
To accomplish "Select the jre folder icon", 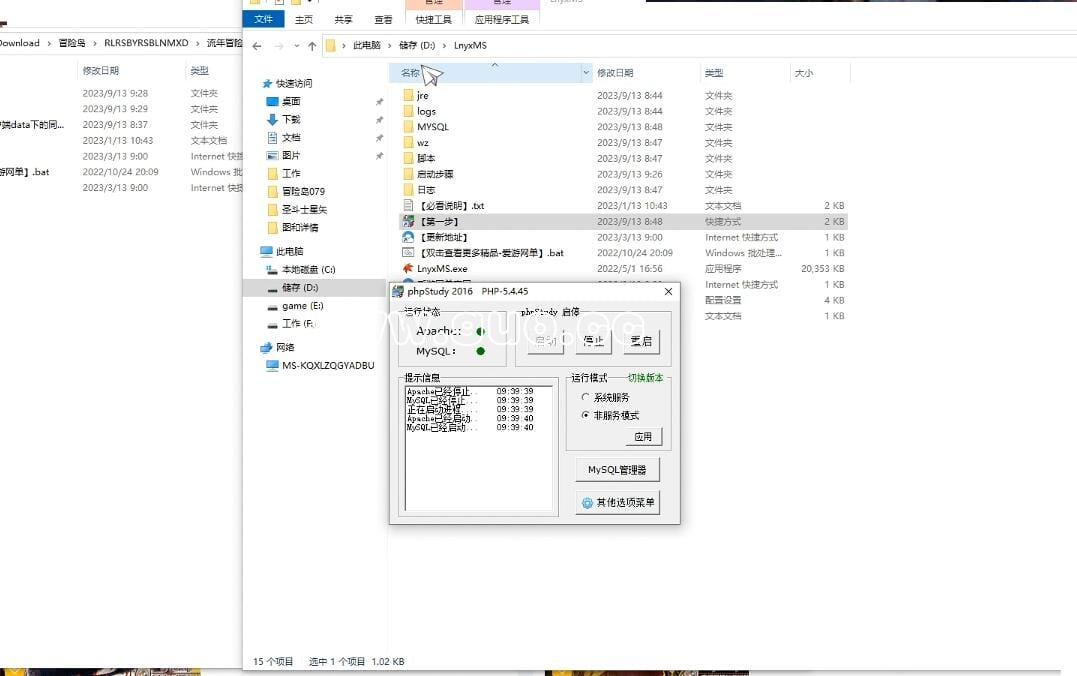I will [x=408, y=95].
